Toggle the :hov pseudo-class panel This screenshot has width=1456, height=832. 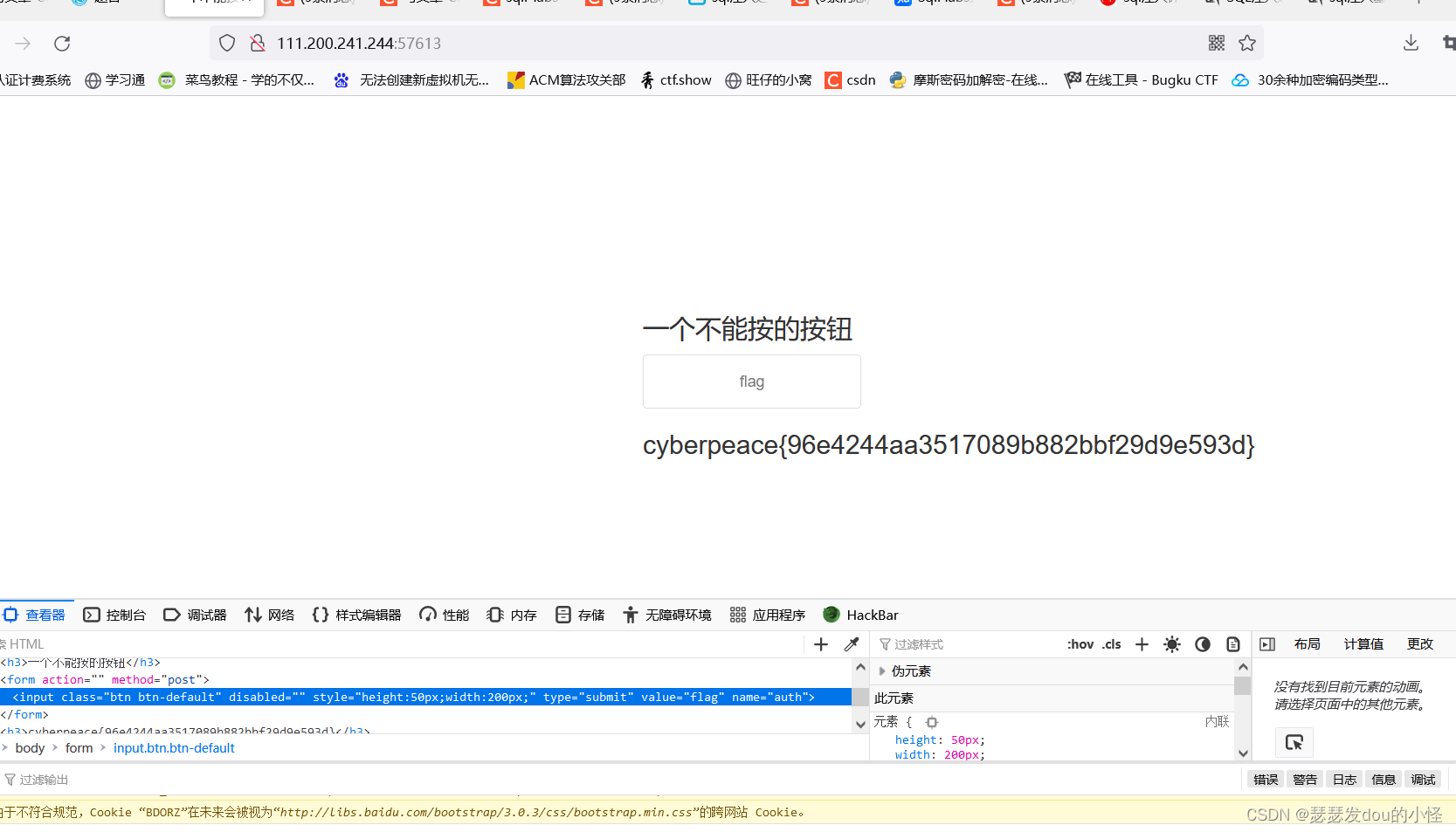pyautogui.click(x=1080, y=644)
